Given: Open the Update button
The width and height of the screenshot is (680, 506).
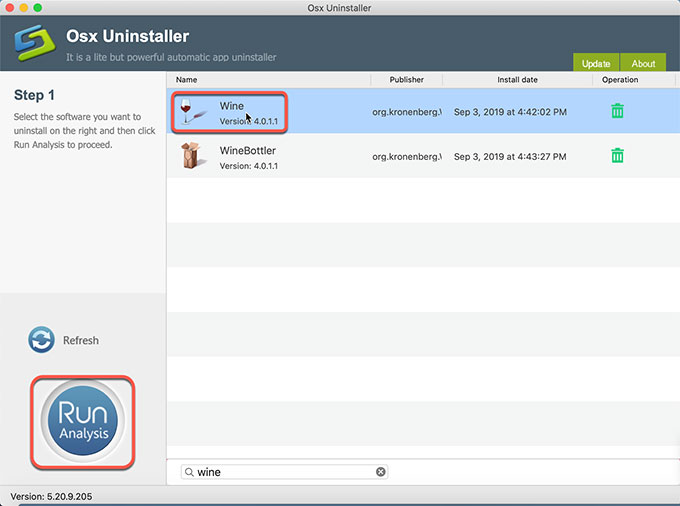Looking at the screenshot, I should [596, 63].
